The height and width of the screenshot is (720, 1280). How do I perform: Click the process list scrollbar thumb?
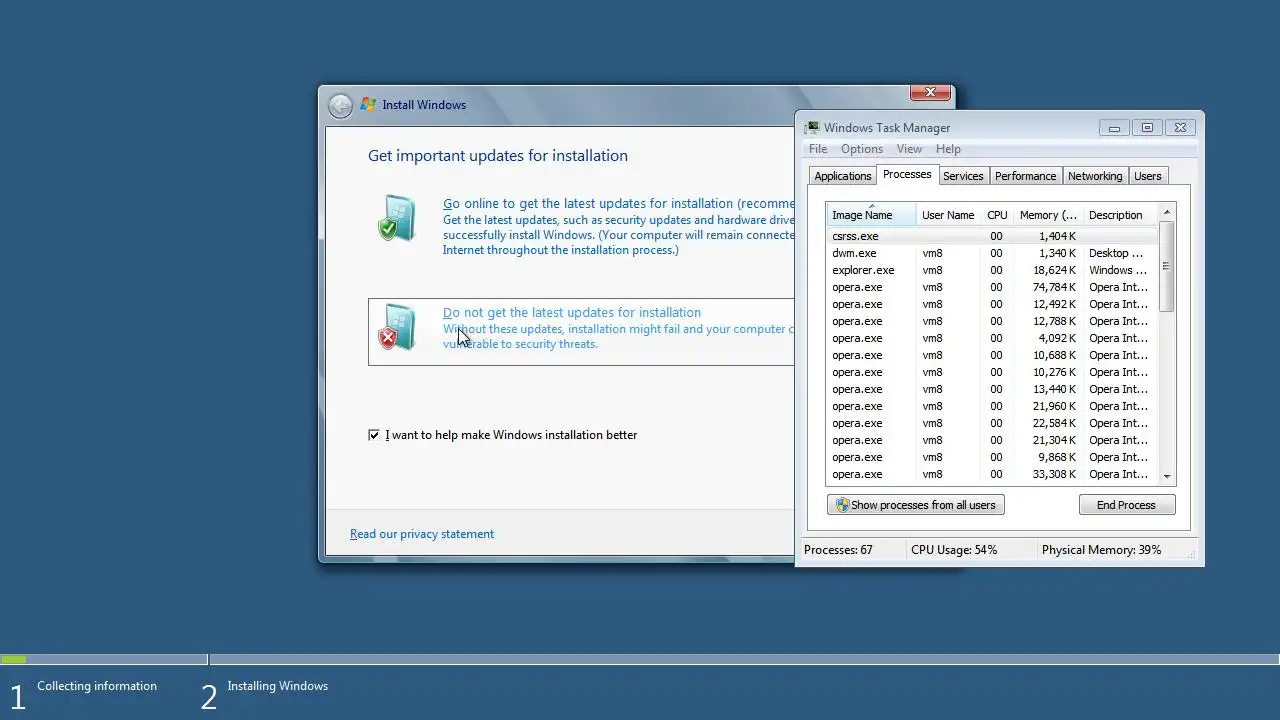[x=1166, y=266]
